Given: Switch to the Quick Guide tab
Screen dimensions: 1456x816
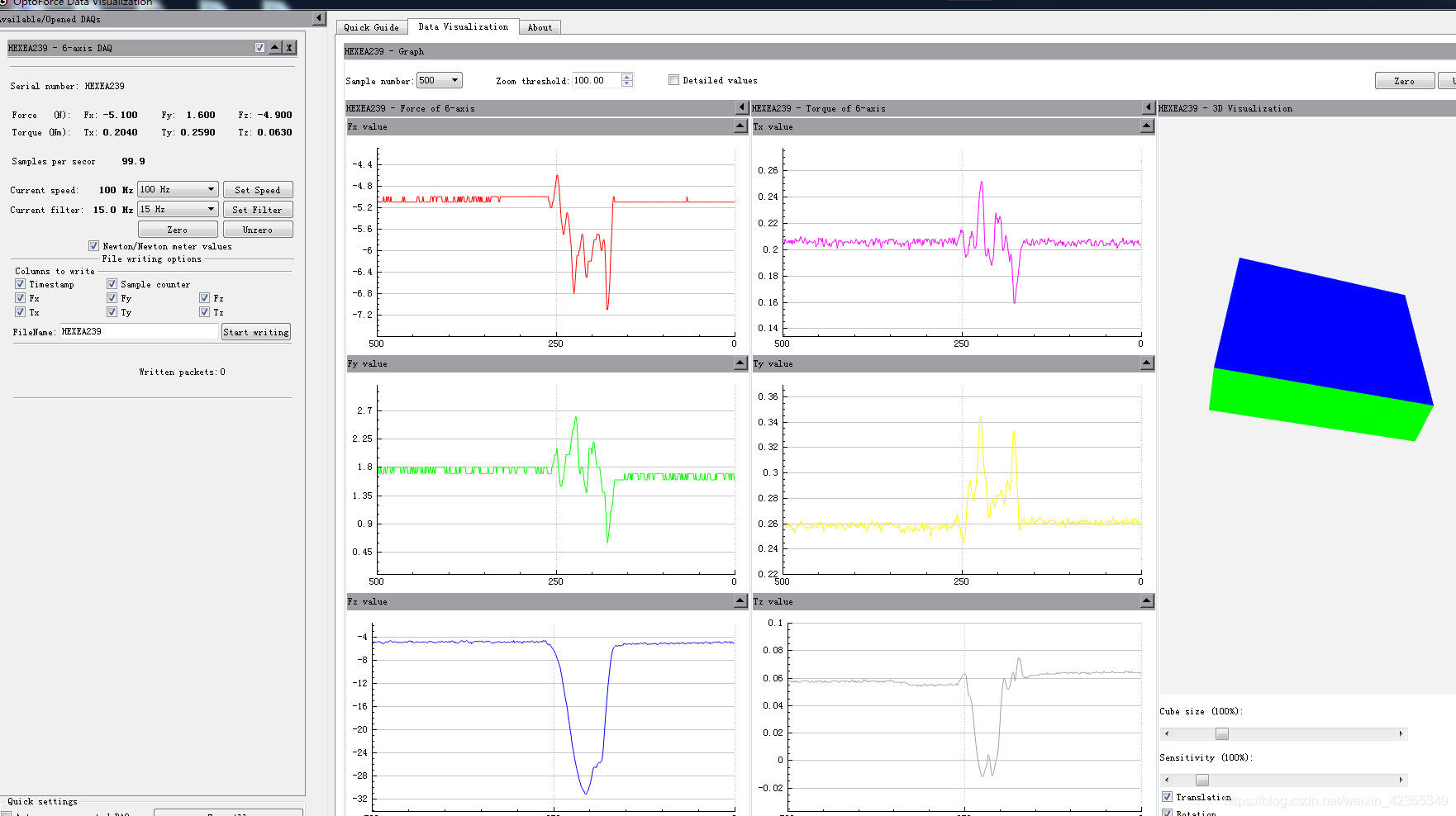Looking at the screenshot, I should (372, 27).
